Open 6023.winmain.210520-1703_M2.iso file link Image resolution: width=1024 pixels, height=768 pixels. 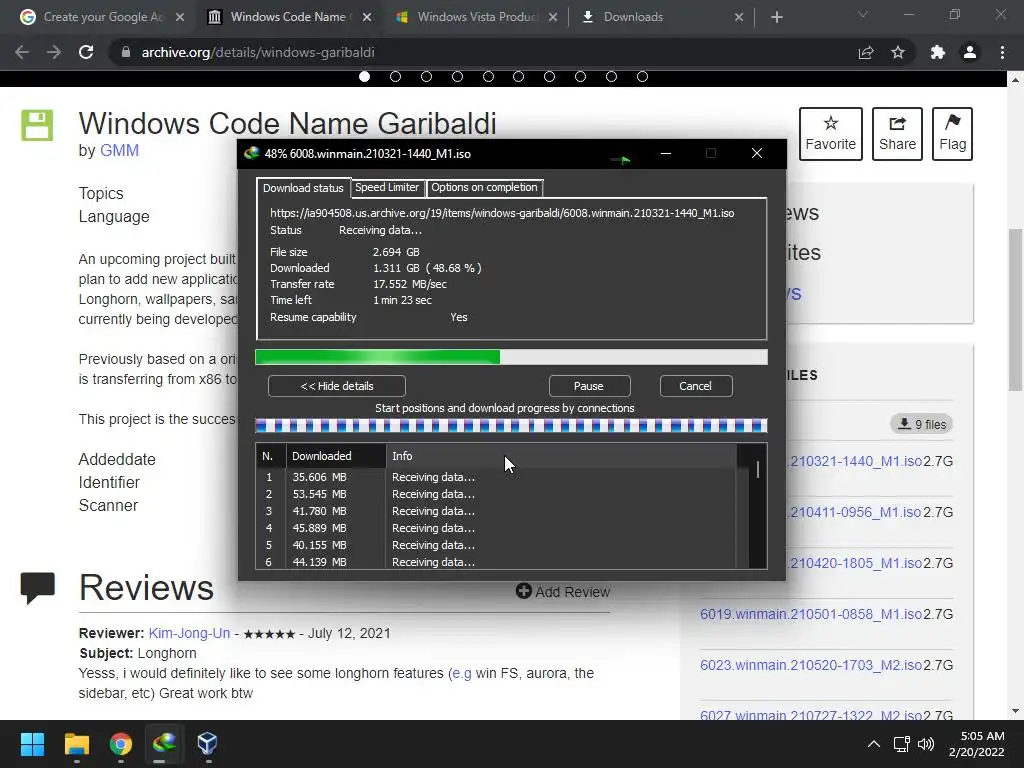(810, 665)
